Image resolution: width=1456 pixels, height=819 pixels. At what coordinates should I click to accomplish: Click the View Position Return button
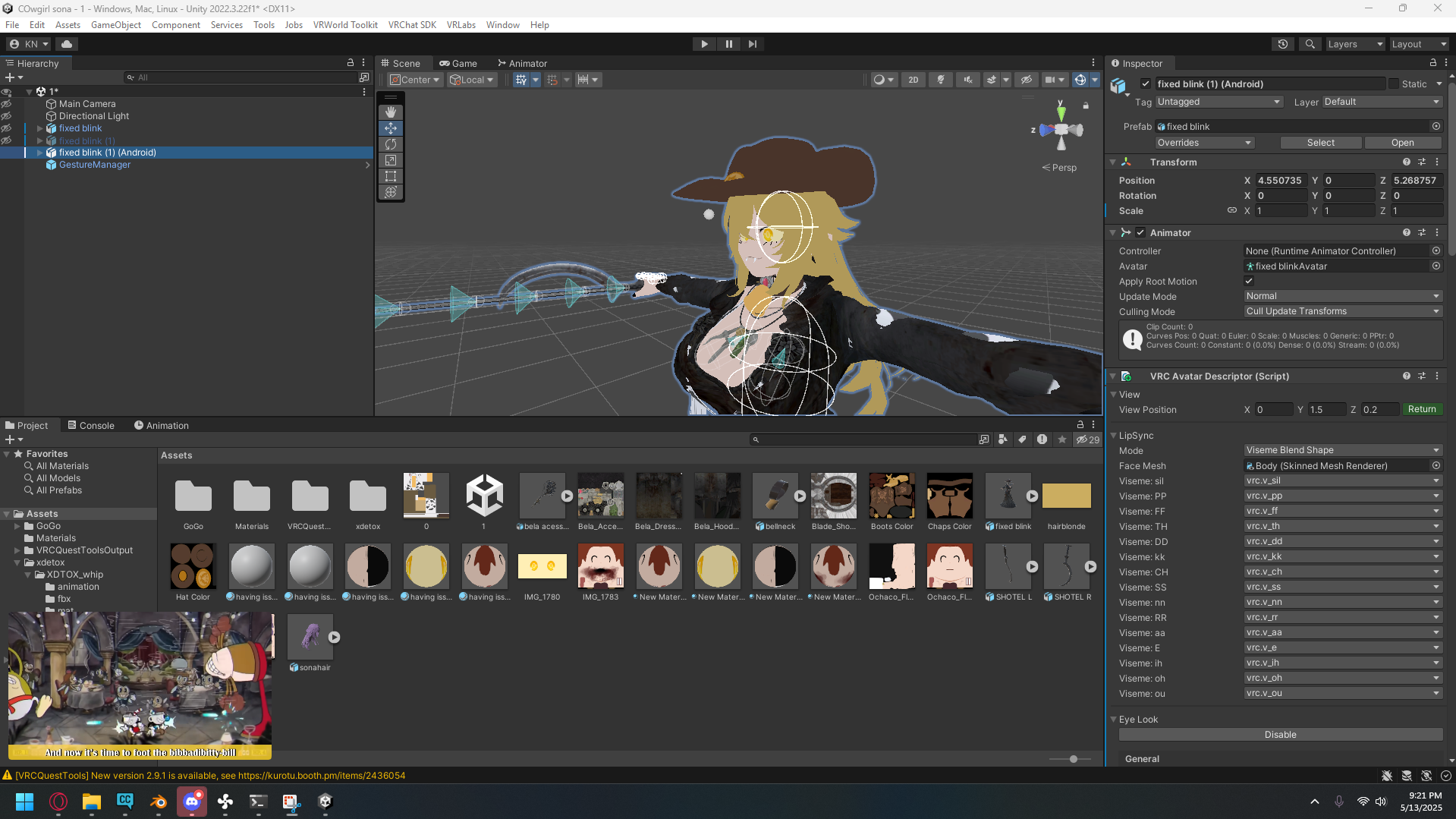click(1422, 409)
